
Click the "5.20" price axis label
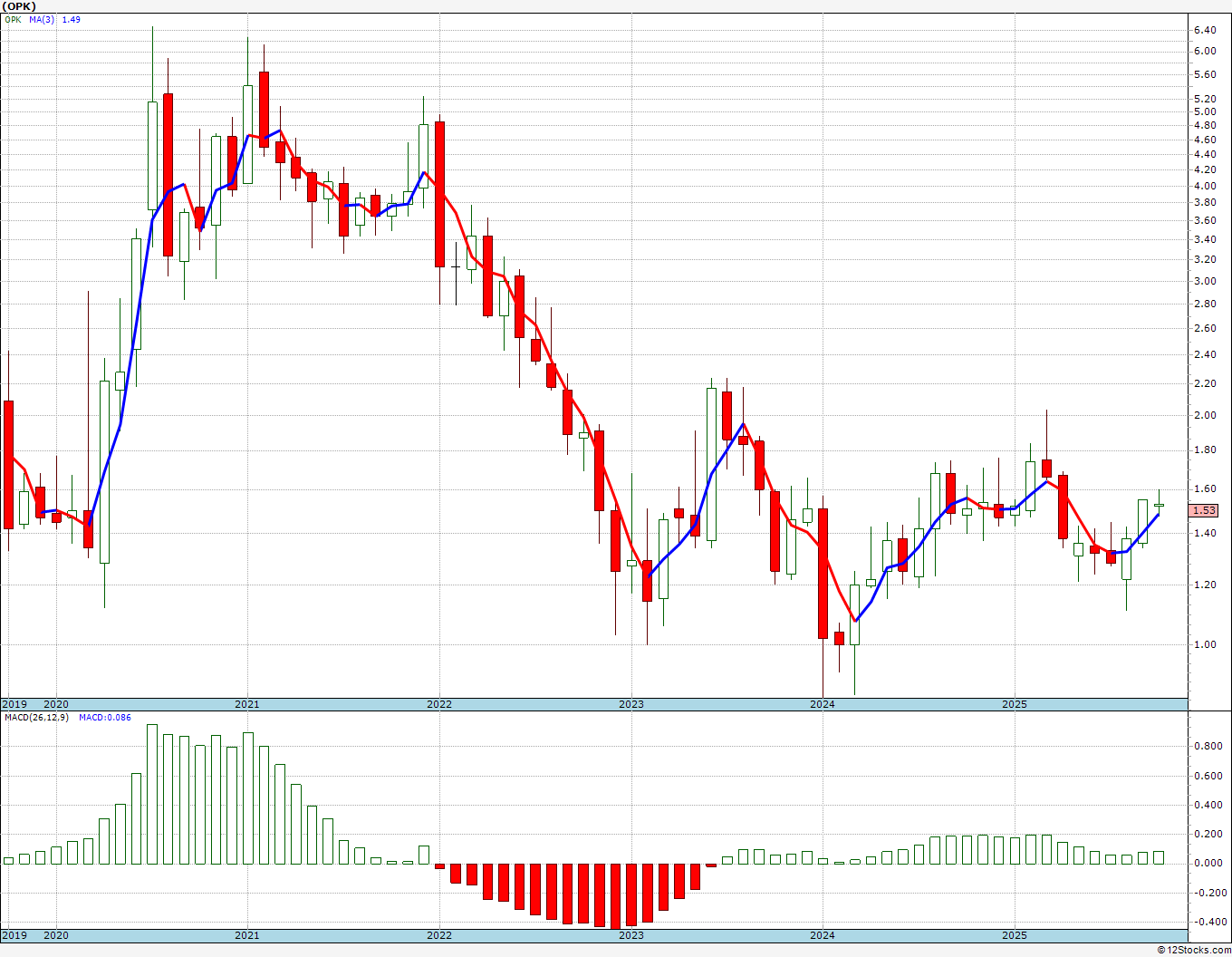[x=1205, y=99]
